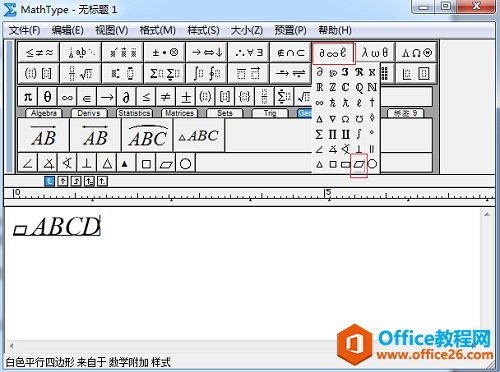This screenshot has width=500, height=372.
Task: Choose decimal tab stop button
Action: point(102,181)
